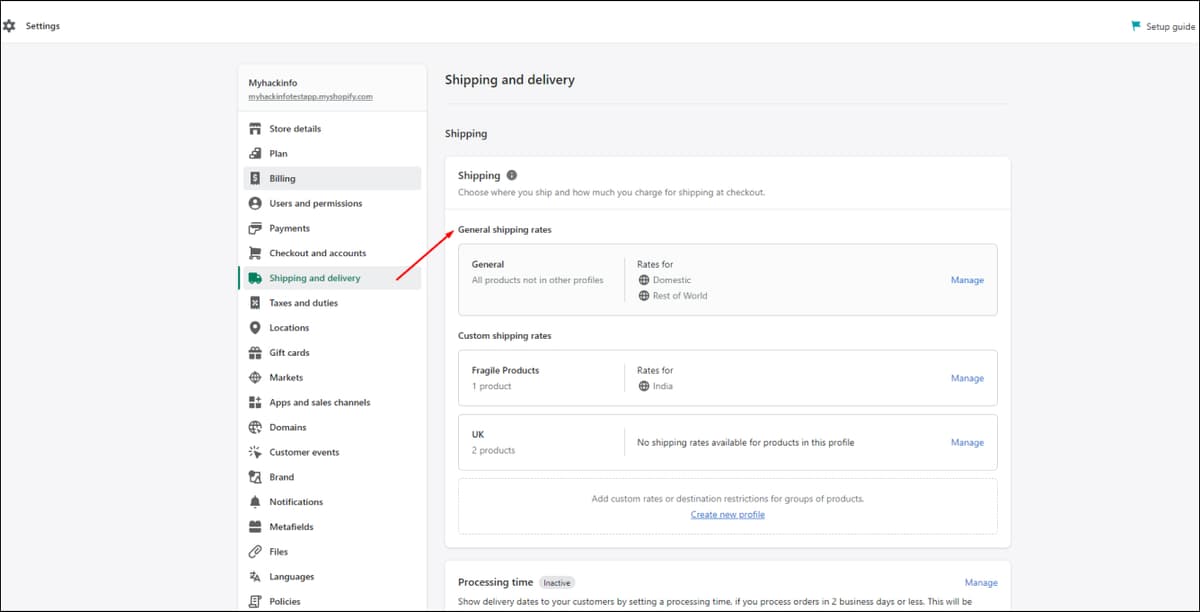Manage the General shipping profile

pyautogui.click(x=967, y=280)
